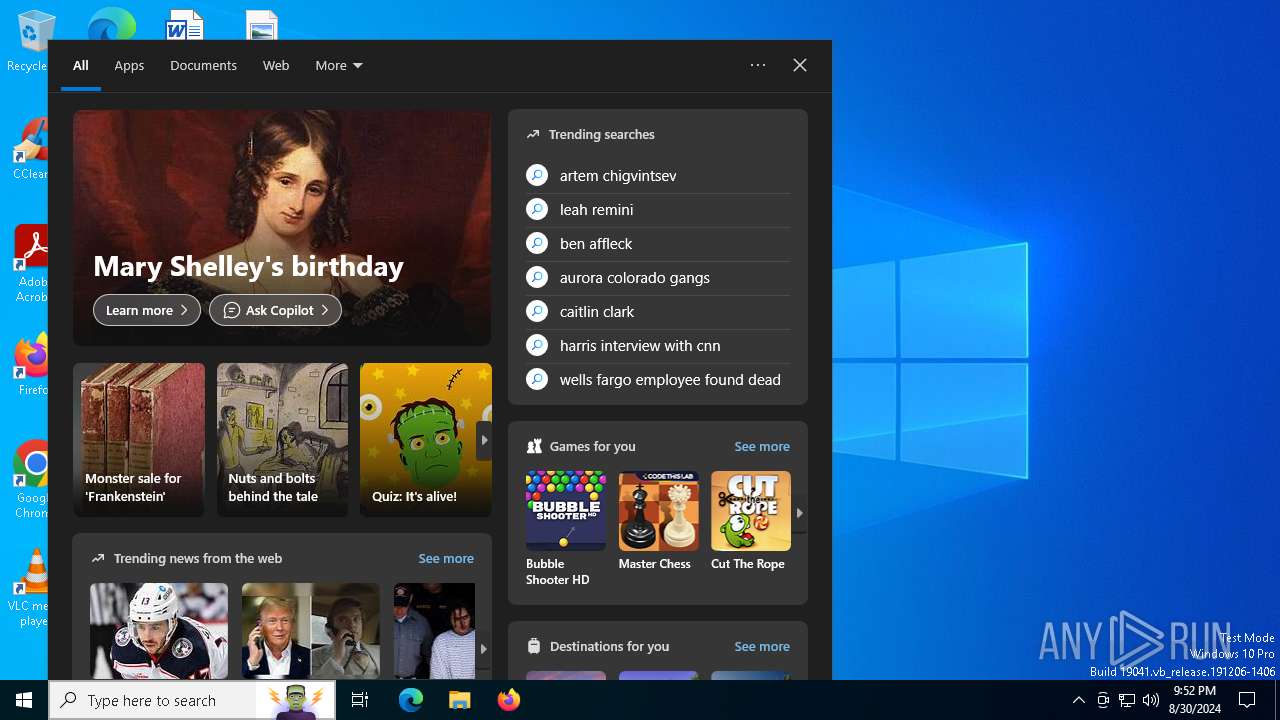1280x720 pixels.
Task: Click the Ask Copilot button
Action: tap(275, 310)
